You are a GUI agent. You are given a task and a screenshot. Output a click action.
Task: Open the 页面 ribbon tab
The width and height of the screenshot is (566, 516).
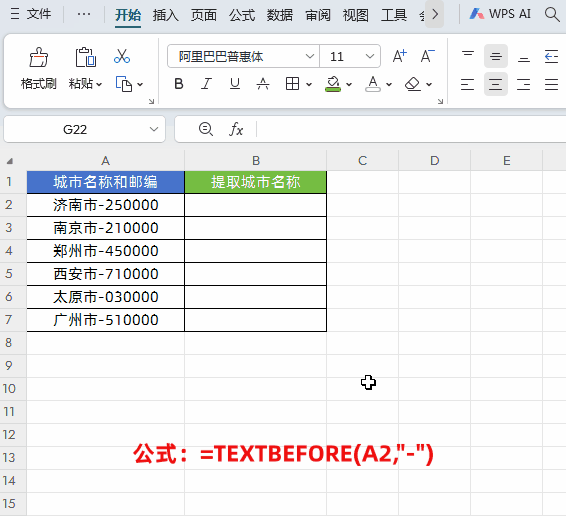(204, 15)
